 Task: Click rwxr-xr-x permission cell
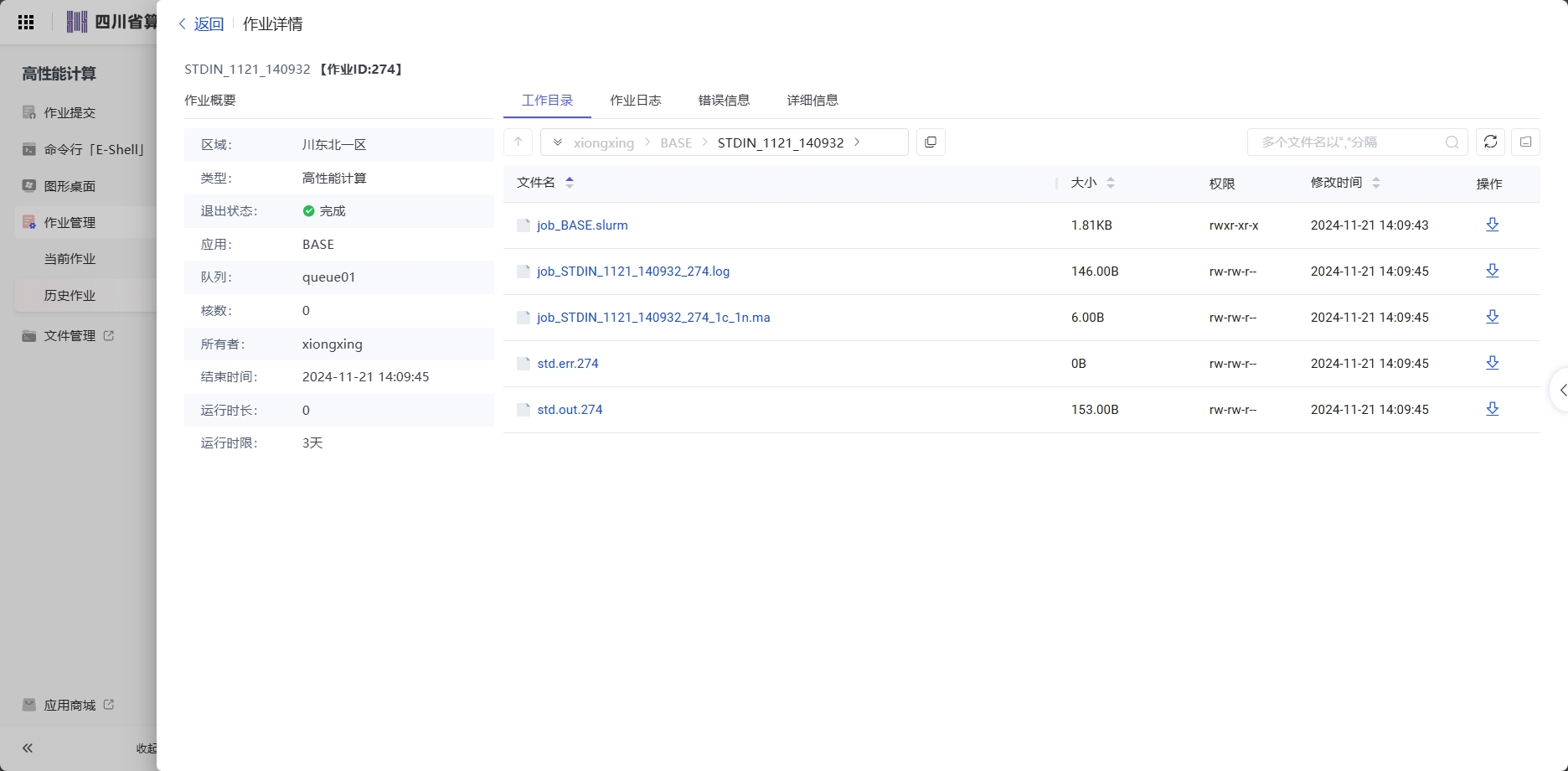(1234, 225)
